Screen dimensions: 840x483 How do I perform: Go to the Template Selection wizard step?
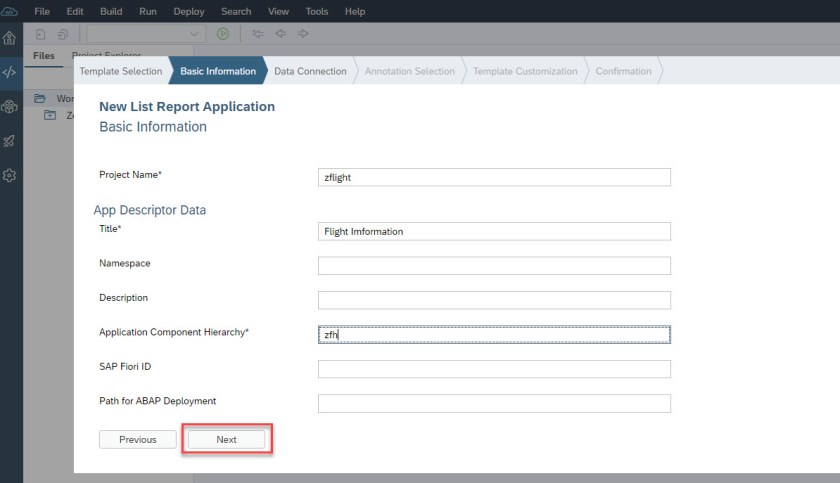(x=120, y=71)
